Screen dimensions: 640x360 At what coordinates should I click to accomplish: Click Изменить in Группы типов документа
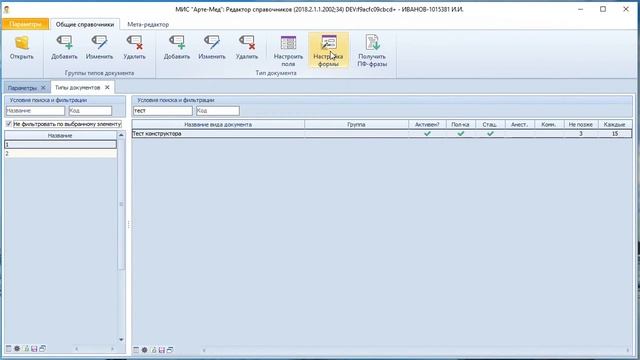(99, 47)
